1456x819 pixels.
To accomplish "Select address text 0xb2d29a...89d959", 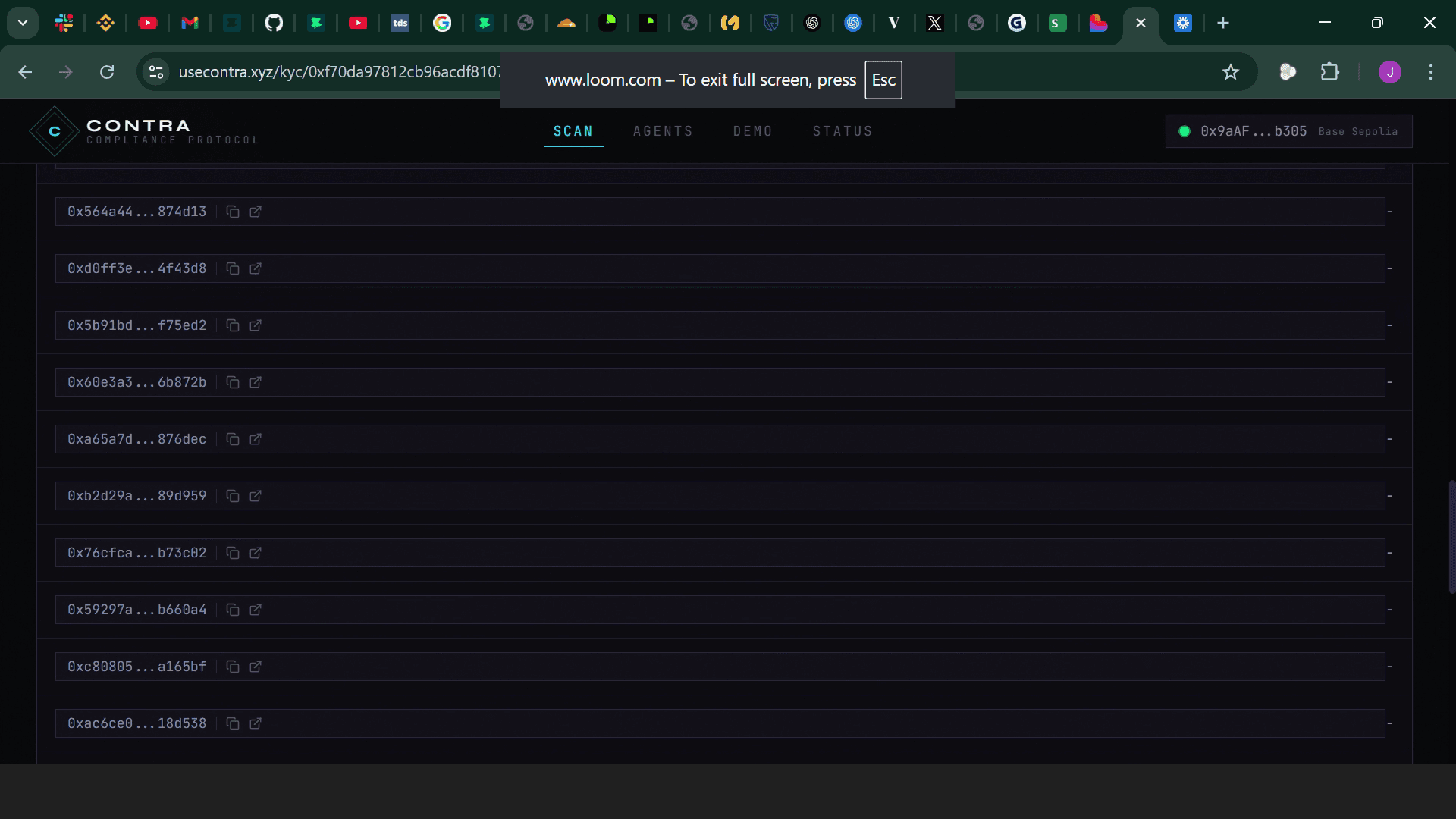I will [x=136, y=496].
